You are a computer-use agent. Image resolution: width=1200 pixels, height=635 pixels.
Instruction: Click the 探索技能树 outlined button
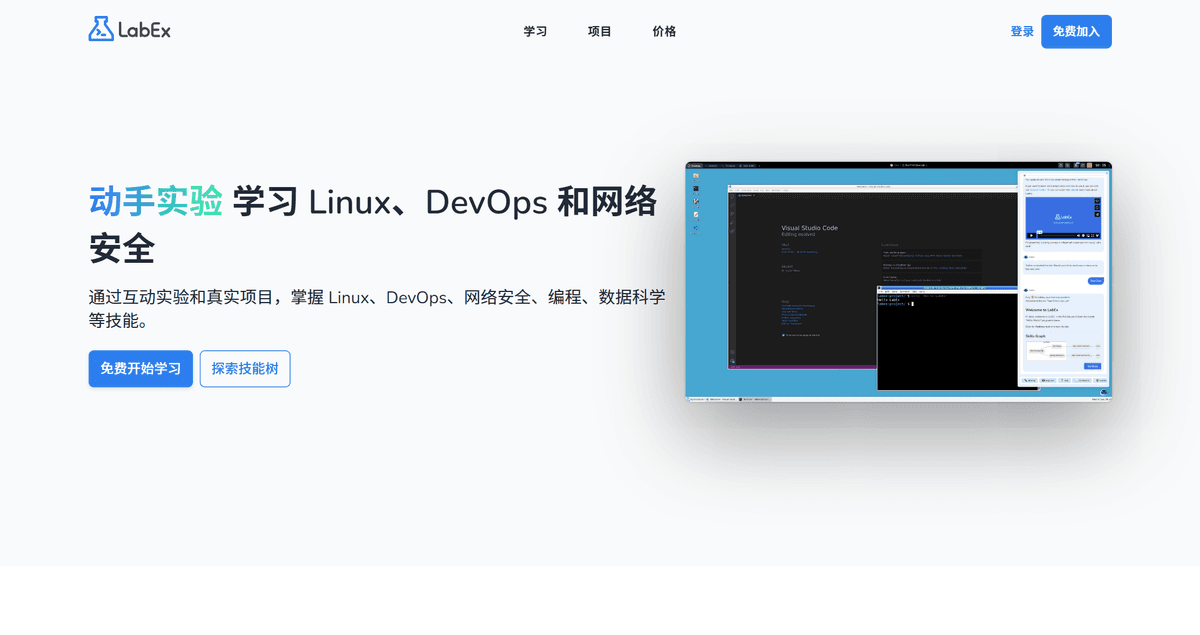[x=245, y=368]
